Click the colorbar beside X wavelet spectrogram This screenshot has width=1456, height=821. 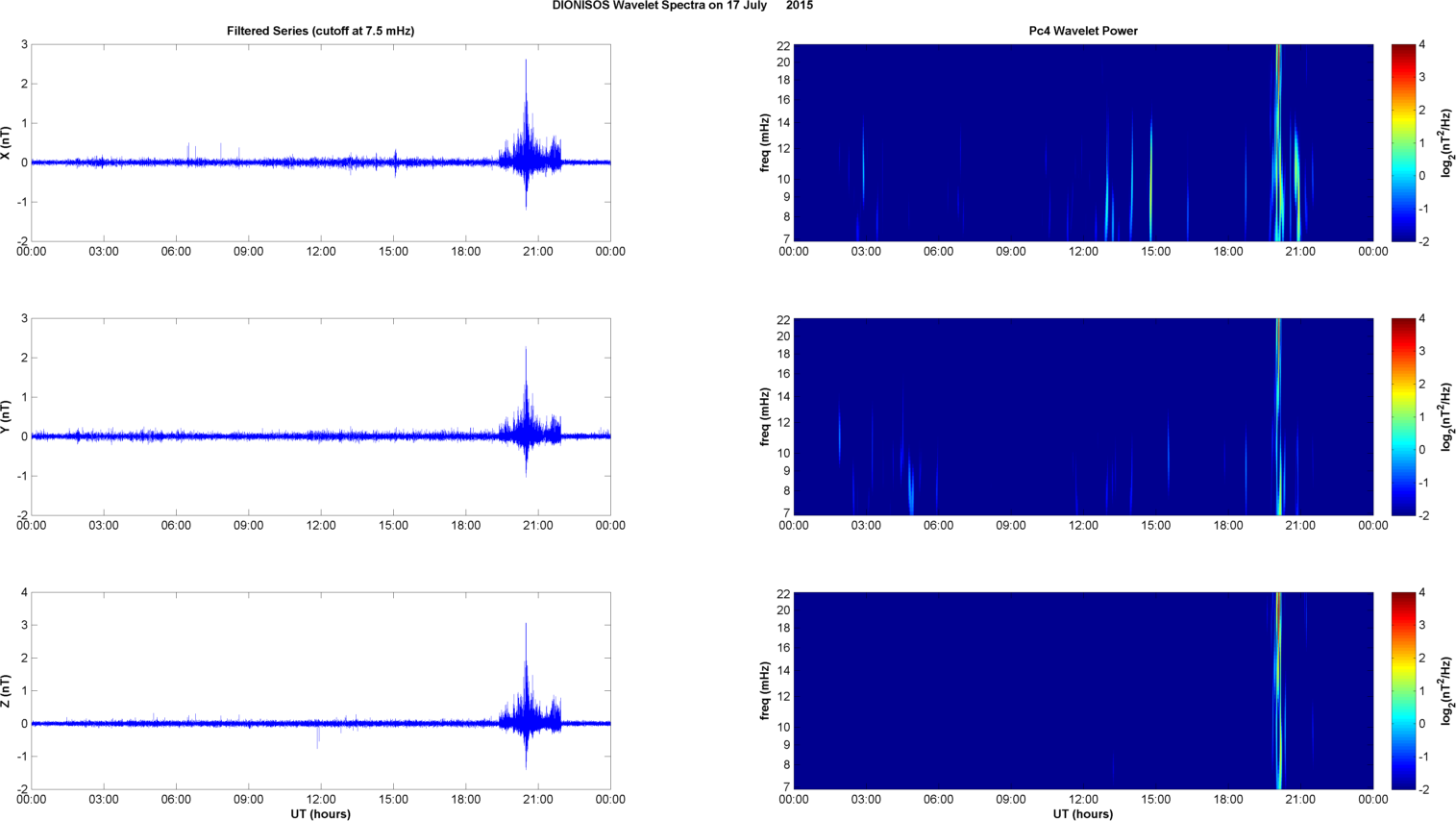(x=1403, y=143)
